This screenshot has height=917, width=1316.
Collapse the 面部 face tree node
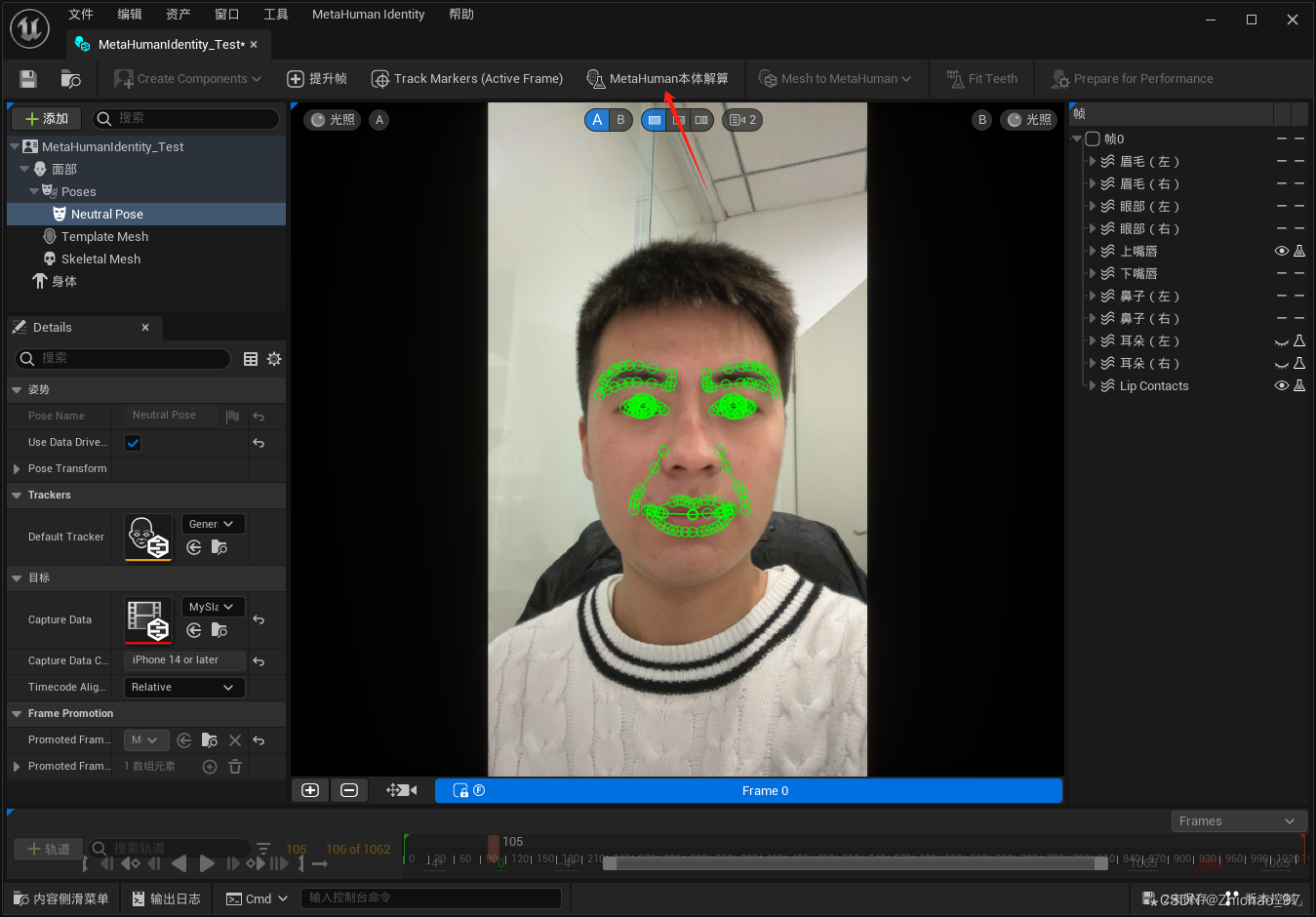coord(24,169)
